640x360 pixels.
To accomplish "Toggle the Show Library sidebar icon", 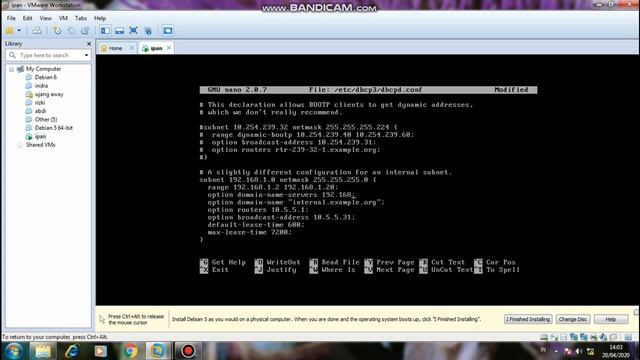I will tap(105, 31).
